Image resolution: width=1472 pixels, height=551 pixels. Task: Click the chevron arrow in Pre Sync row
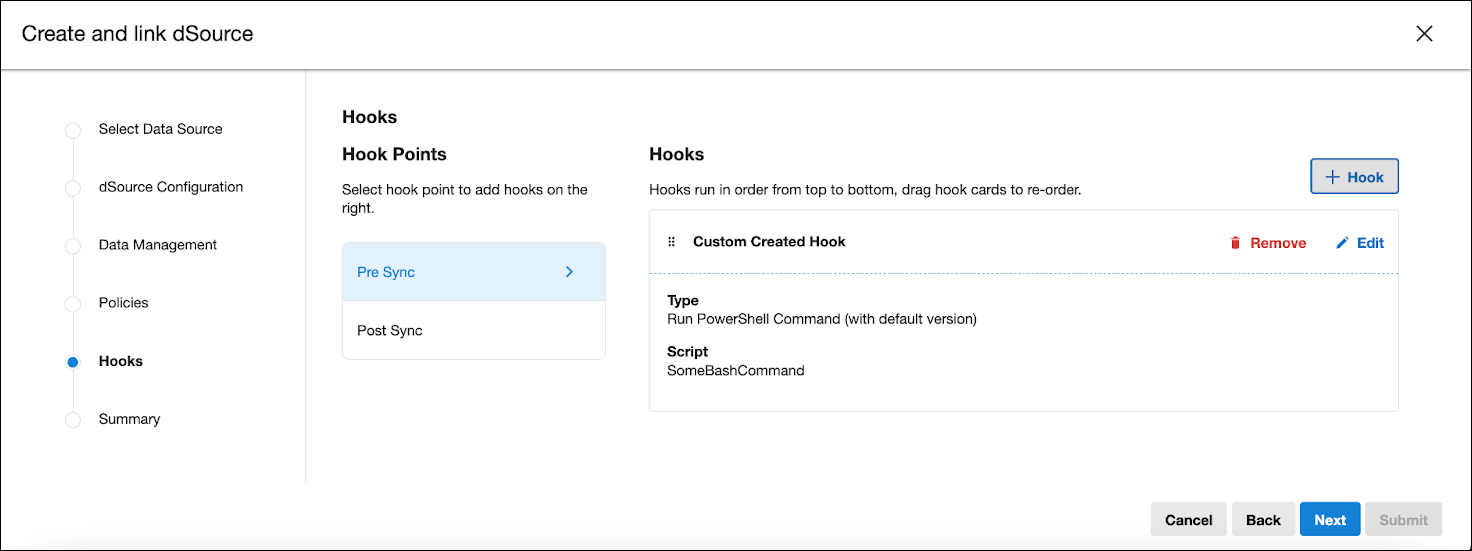[x=569, y=272]
